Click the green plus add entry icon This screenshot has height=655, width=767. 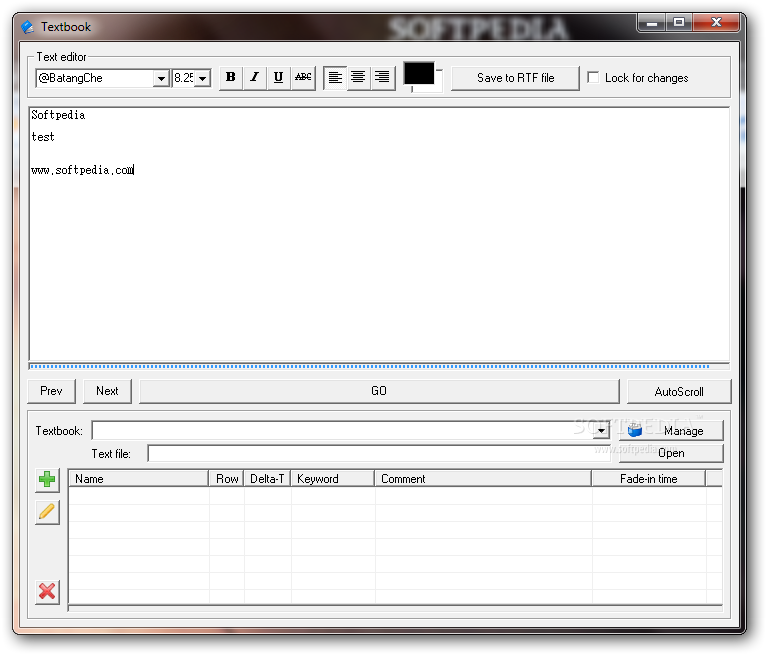click(47, 479)
